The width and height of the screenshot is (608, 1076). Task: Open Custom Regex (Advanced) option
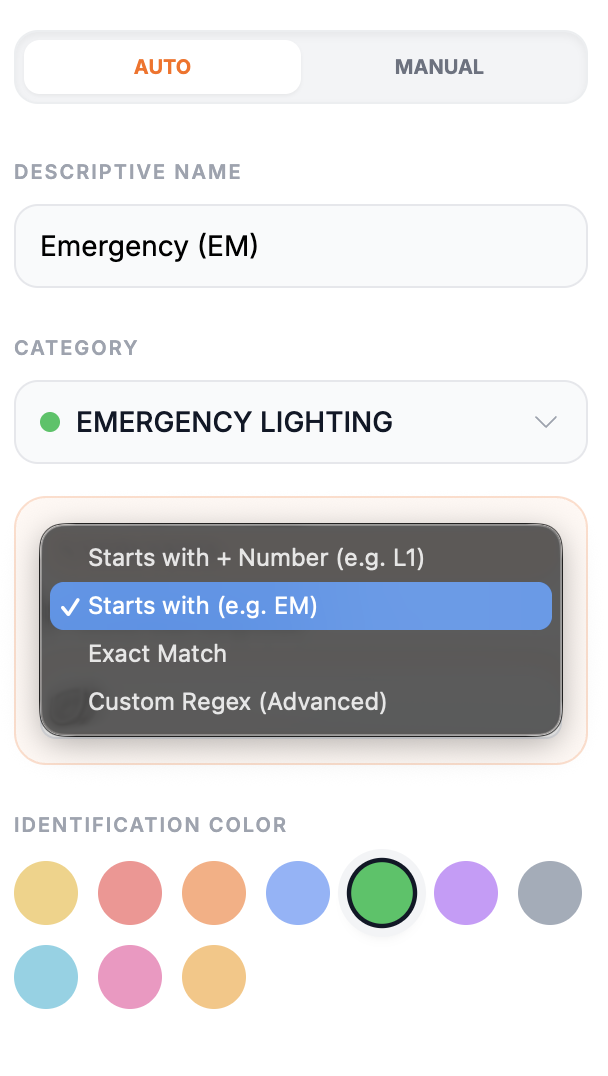point(237,701)
